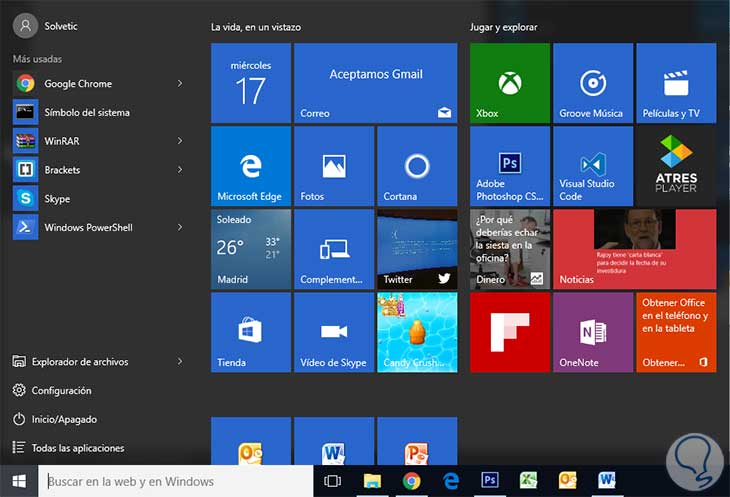
Task: Open the calendar tile showing miércoles 17
Action: (x=251, y=83)
